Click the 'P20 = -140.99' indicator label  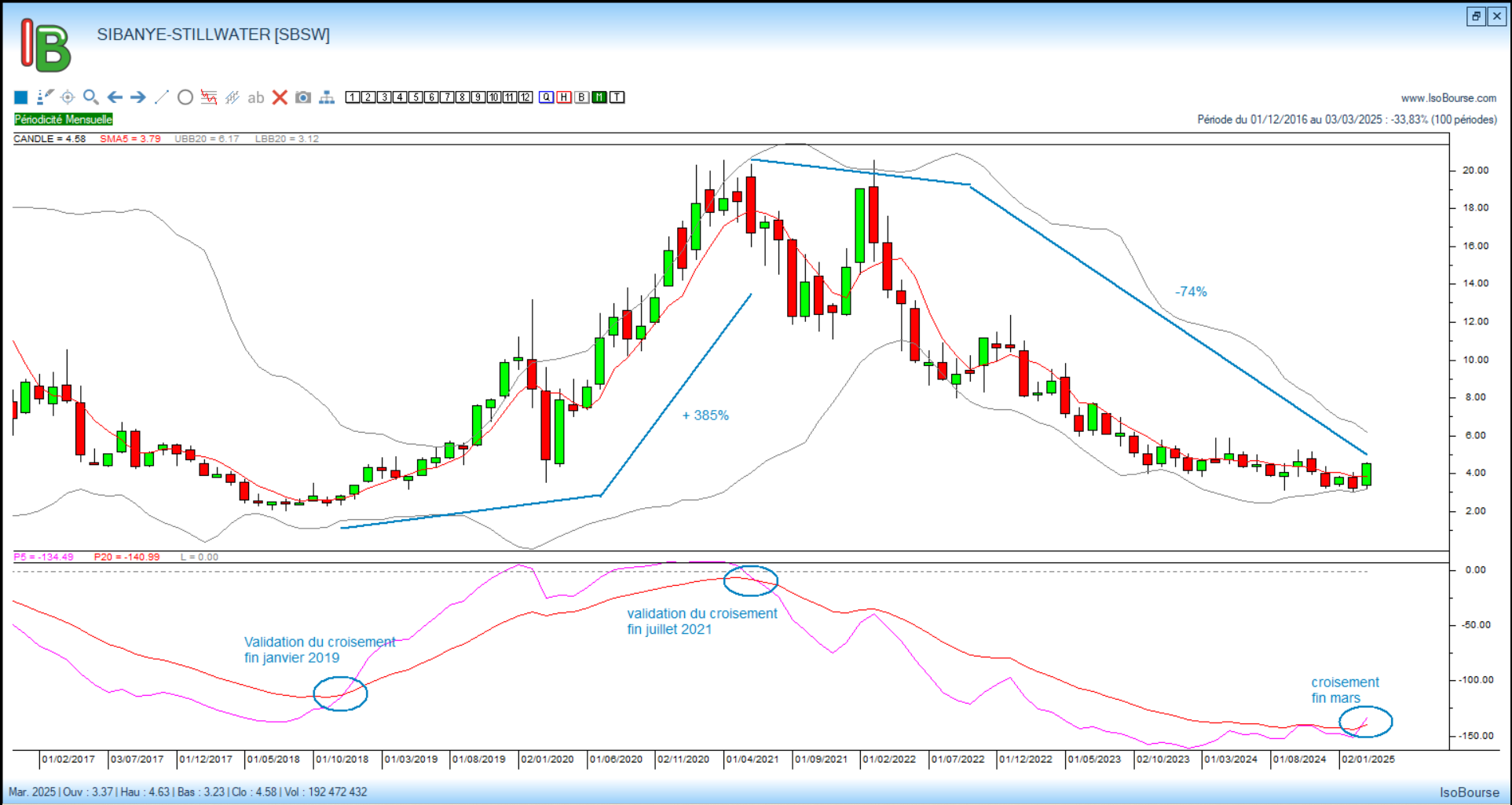[x=126, y=557]
